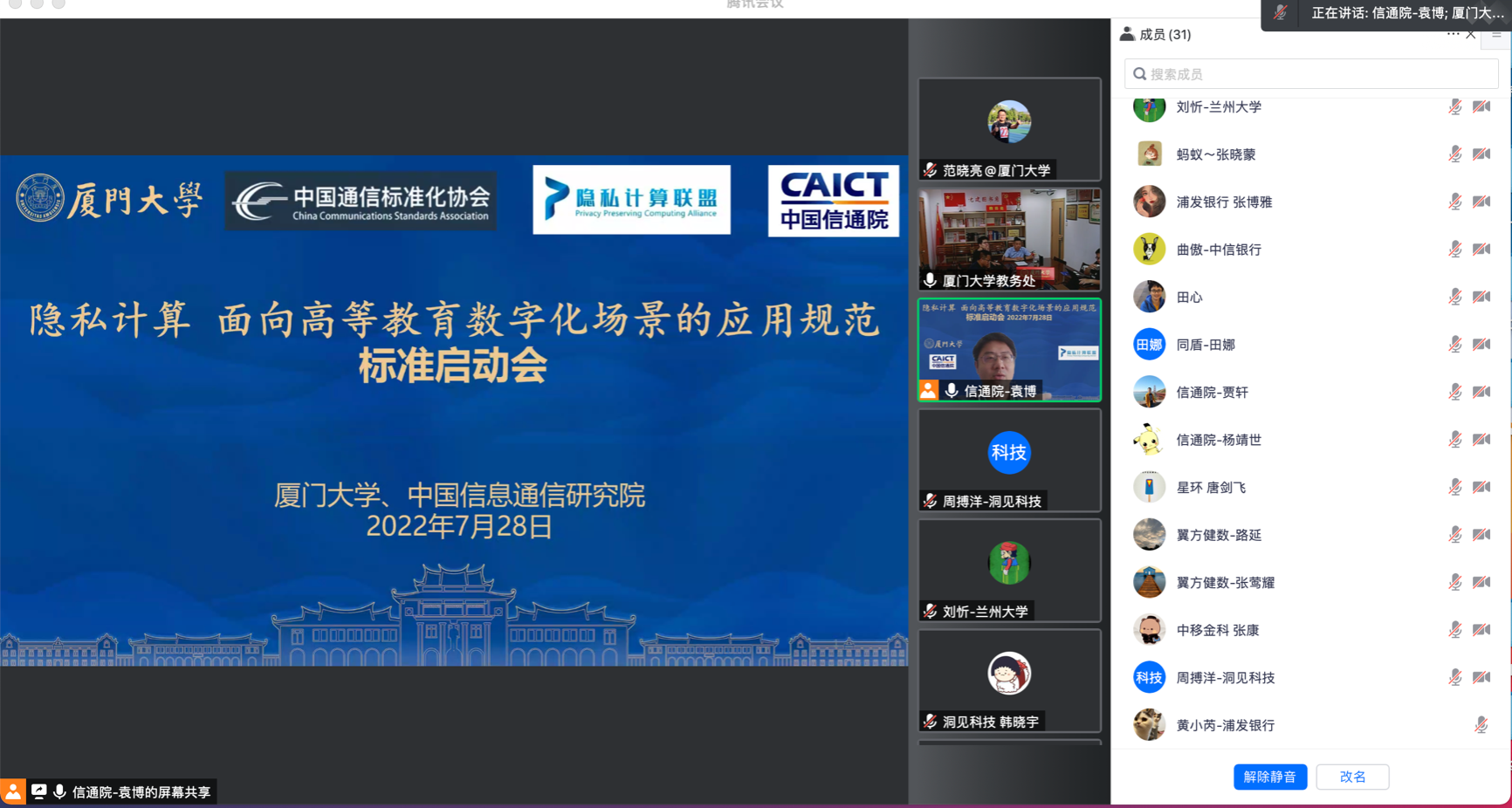1512x808 pixels.
Task: Click the screen share icon at bottom left
Action: click(38, 791)
